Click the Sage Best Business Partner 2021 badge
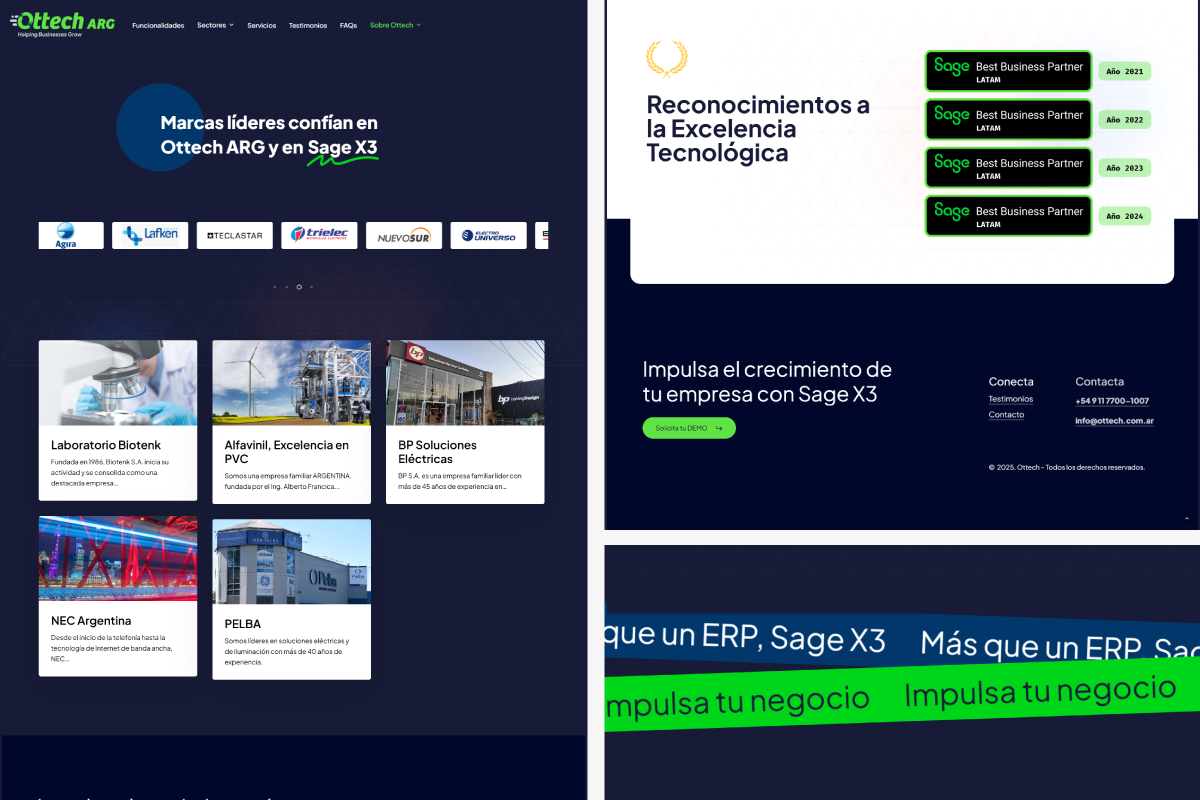Screen dimensions: 1200x800 coord(1008,71)
